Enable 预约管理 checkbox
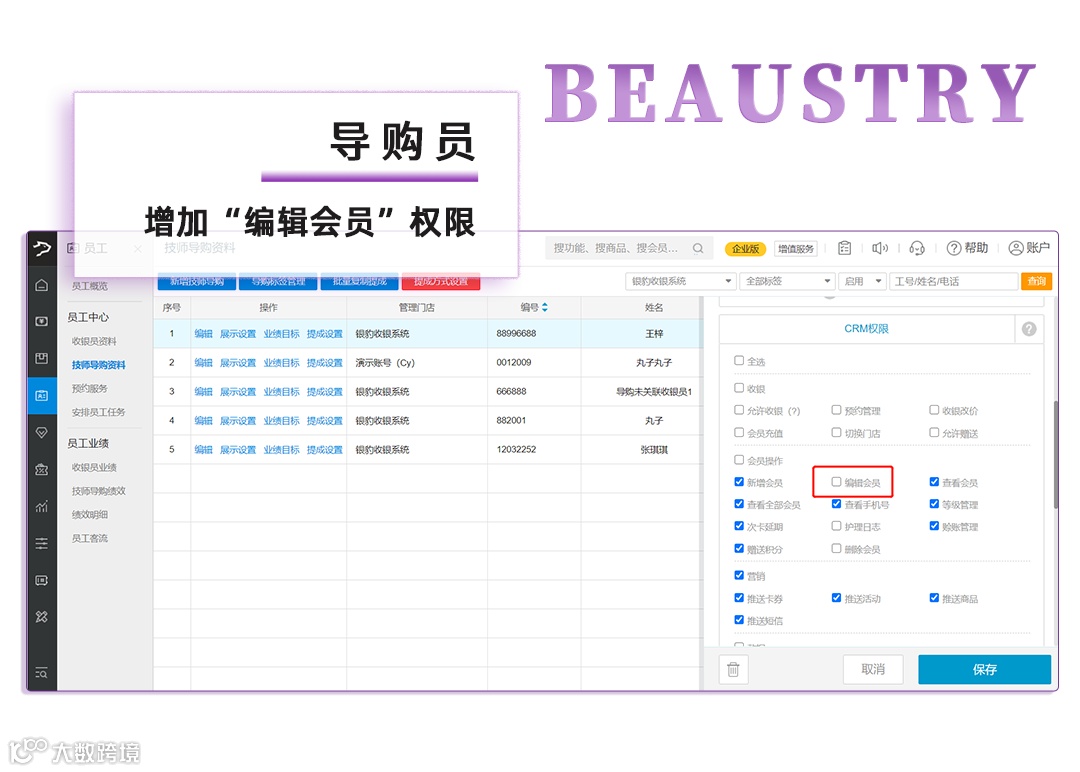 coord(836,410)
